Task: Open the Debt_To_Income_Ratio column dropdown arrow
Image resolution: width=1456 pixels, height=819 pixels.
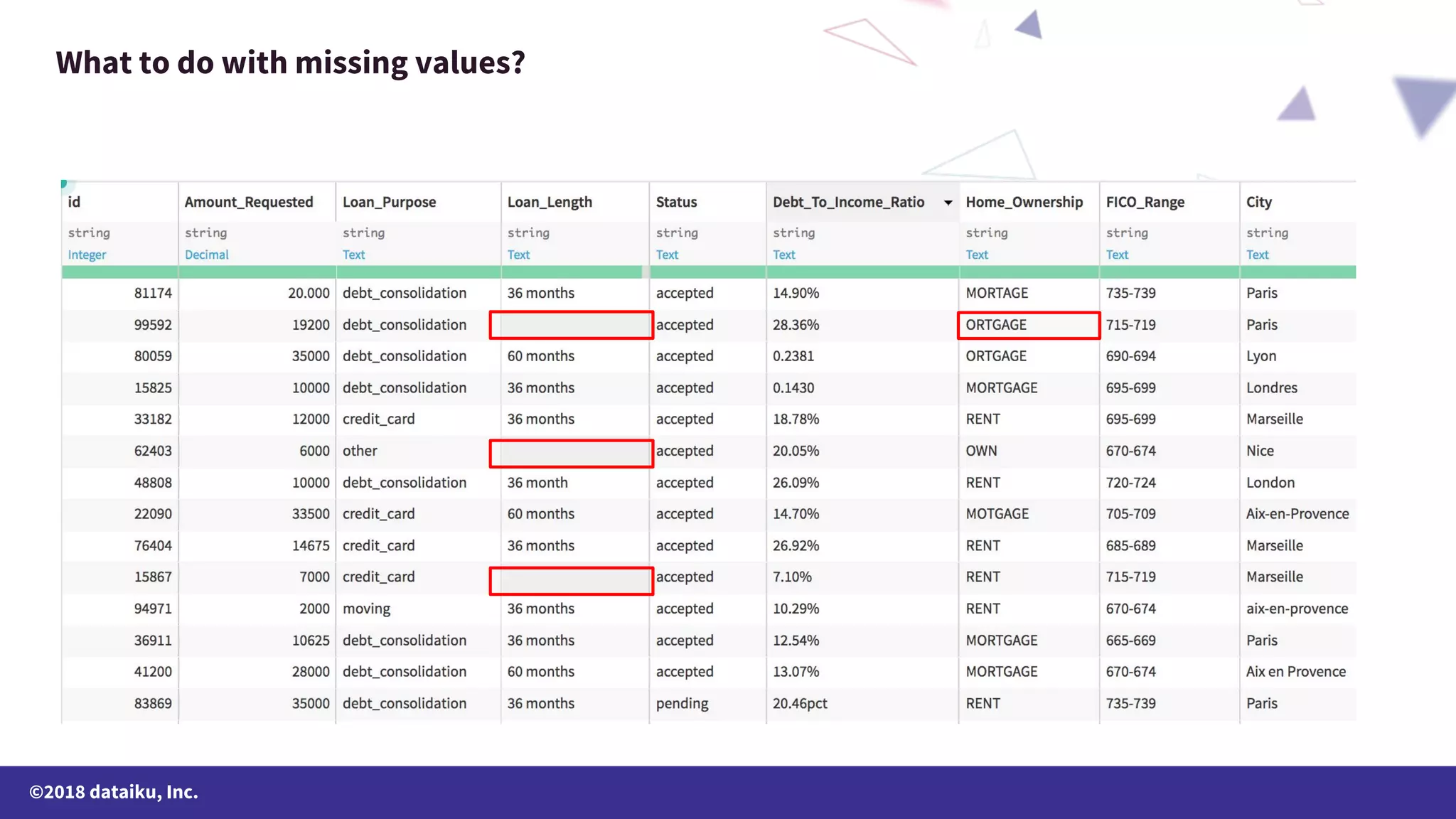Action: (x=948, y=203)
